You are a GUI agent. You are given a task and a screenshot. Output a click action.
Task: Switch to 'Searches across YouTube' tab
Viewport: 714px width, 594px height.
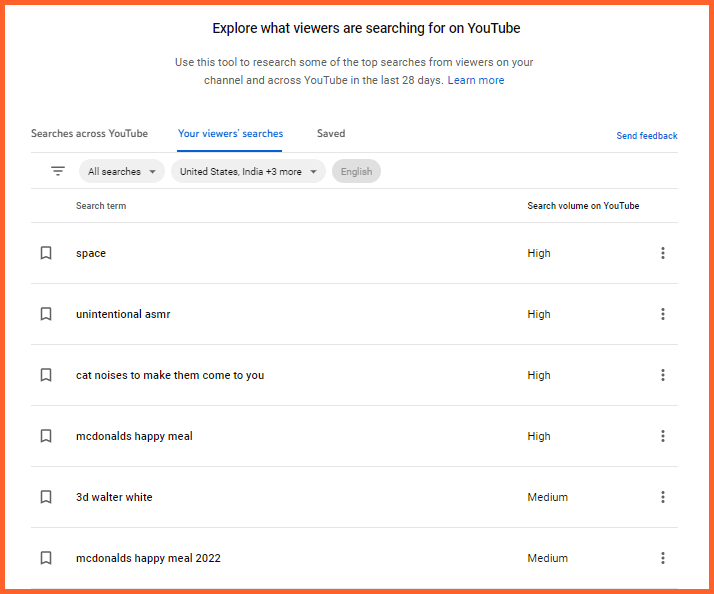(89, 134)
